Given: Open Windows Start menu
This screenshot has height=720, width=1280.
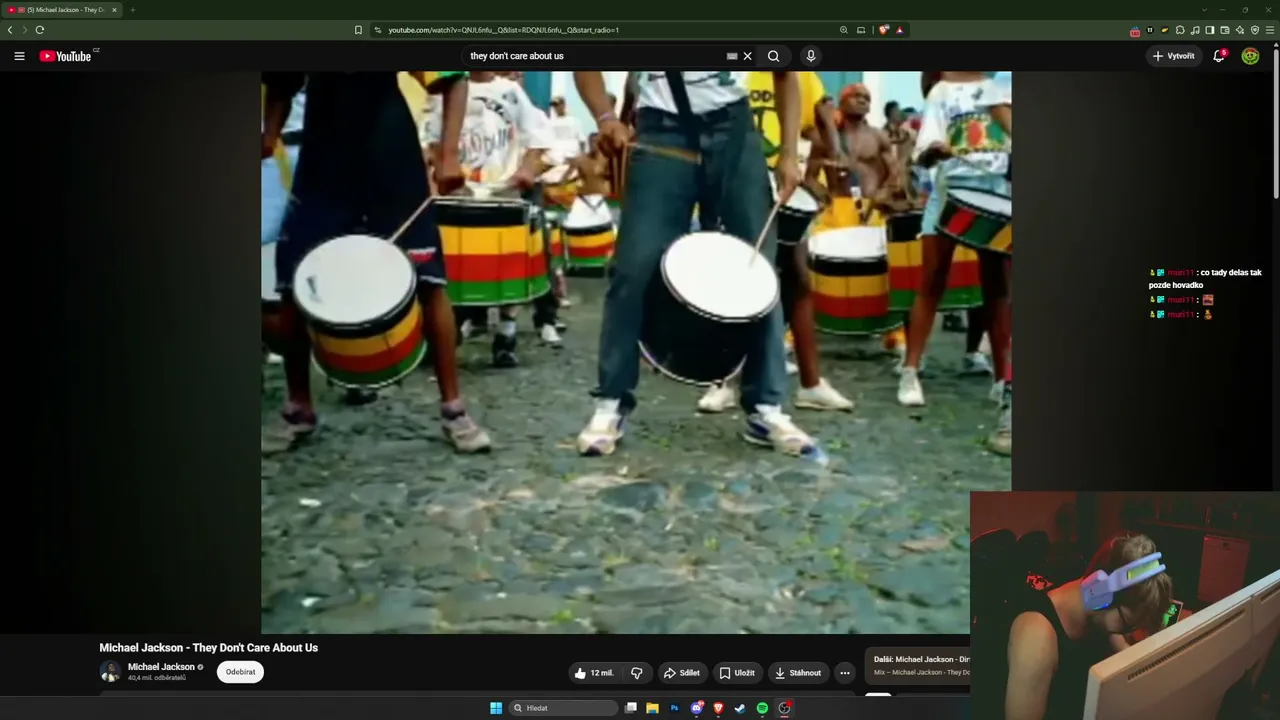Looking at the screenshot, I should [496, 708].
